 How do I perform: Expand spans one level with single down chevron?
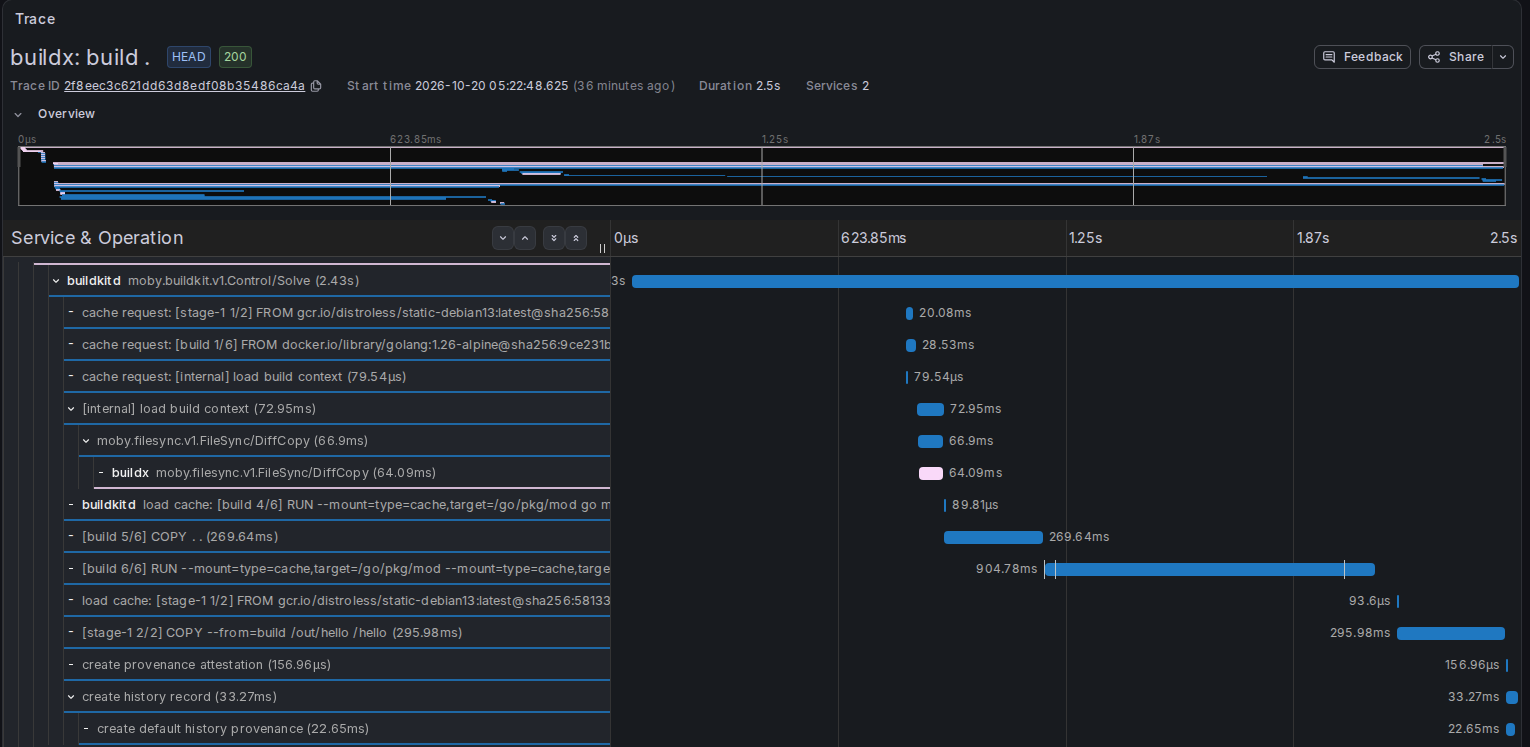click(502, 238)
